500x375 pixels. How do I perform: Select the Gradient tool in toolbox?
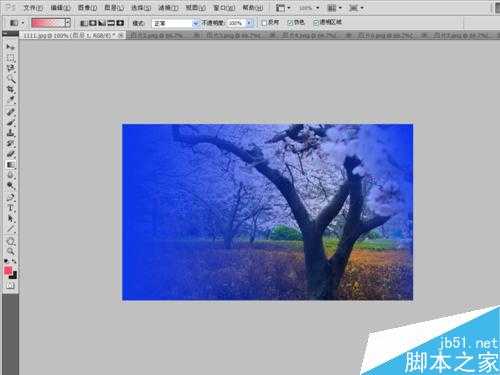pyautogui.click(x=10, y=165)
